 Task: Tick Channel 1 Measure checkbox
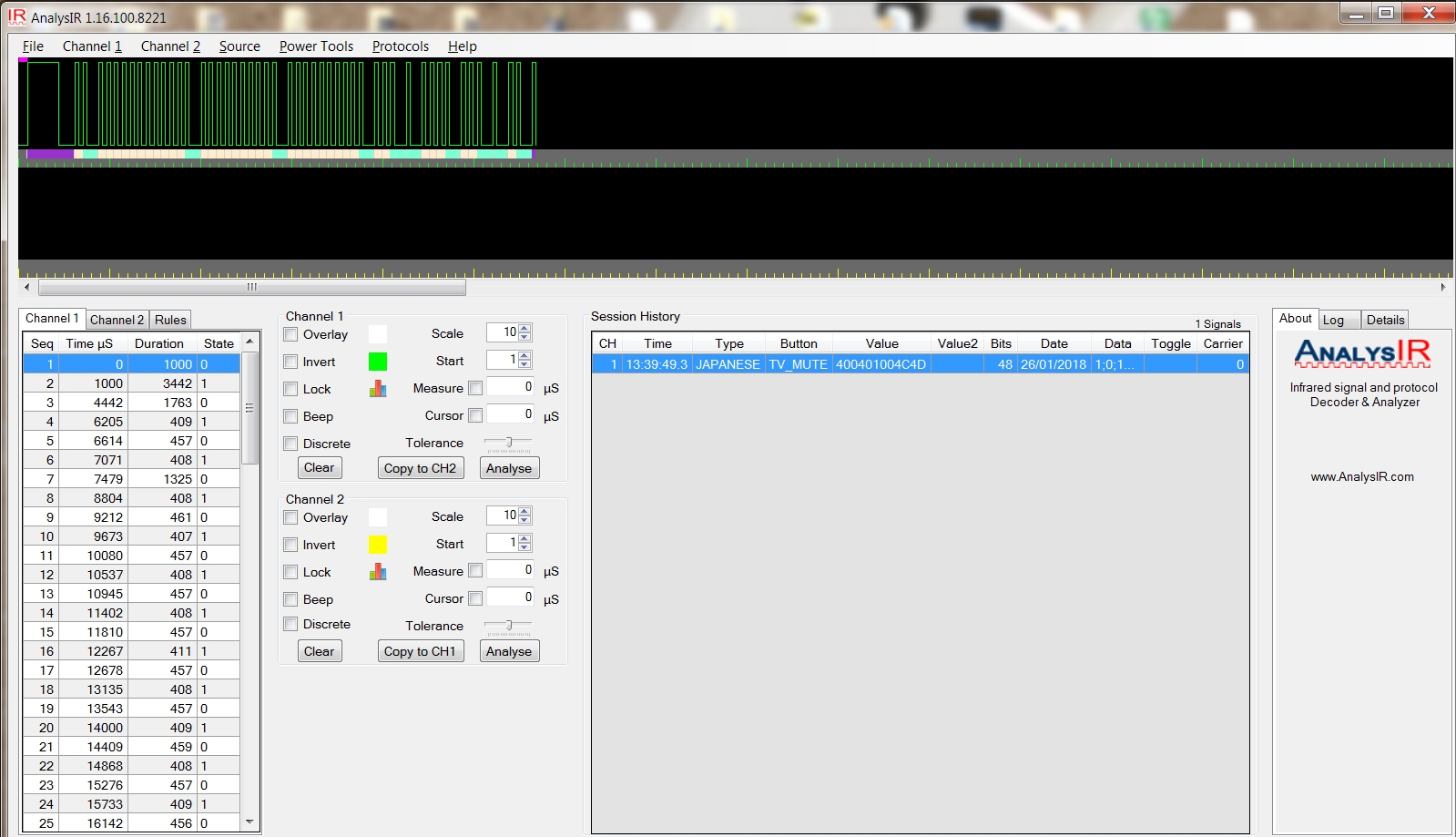pyautogui.click(x=475, y=388)
